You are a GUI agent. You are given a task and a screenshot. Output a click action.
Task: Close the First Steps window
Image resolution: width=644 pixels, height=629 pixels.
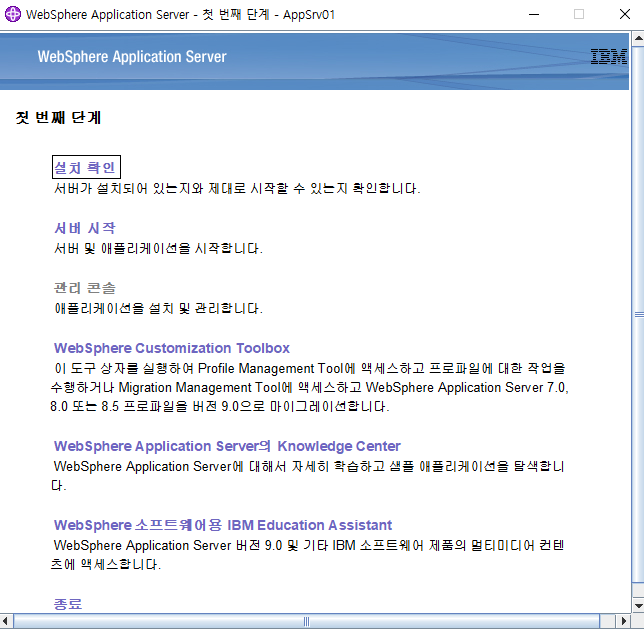625,14
